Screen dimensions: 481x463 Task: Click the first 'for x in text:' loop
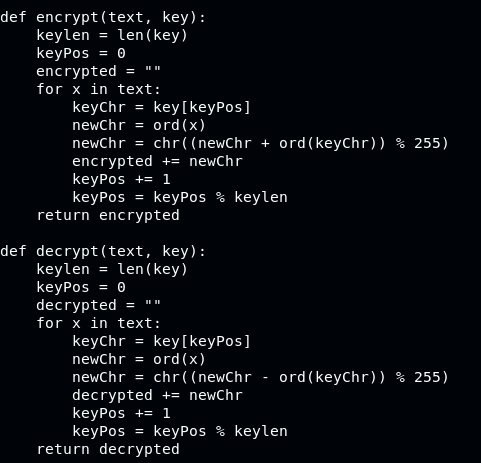click(x=99, y=89)
